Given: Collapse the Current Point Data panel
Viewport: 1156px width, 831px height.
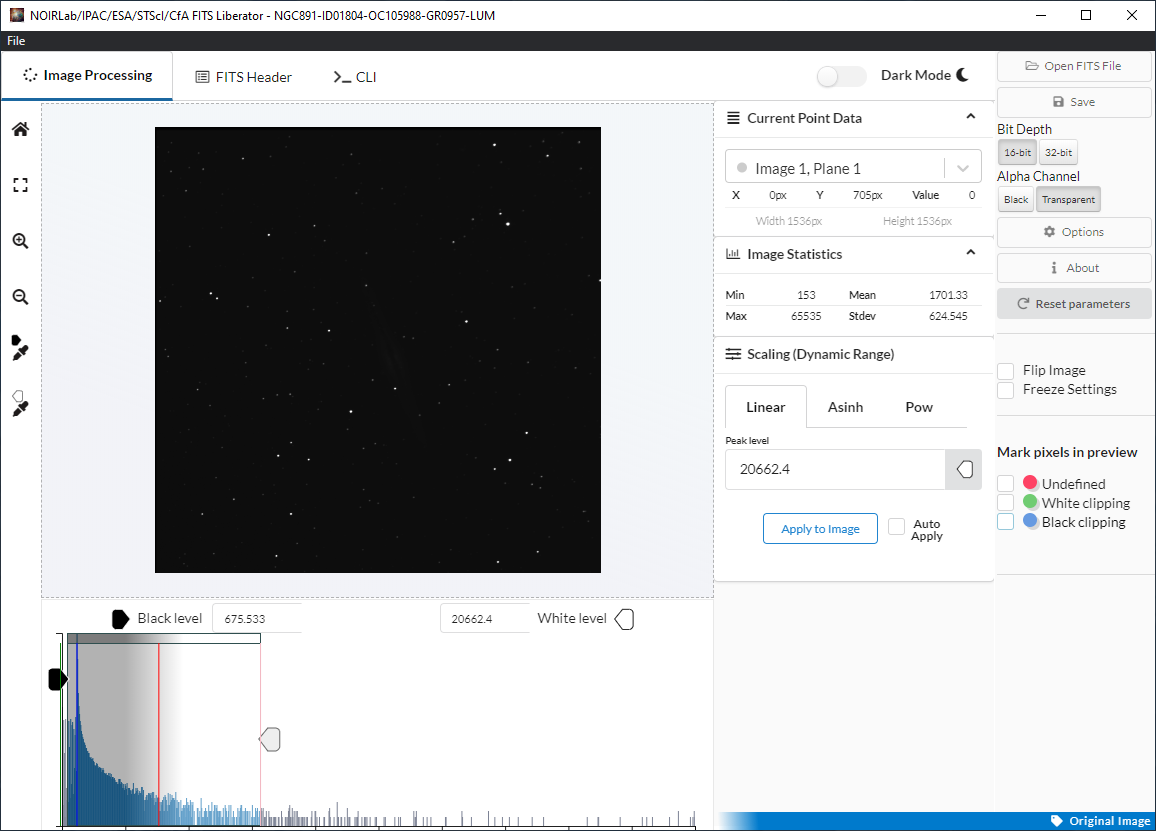Looking at the screenshot, I should pyautogui.click(x=971, y=117).
